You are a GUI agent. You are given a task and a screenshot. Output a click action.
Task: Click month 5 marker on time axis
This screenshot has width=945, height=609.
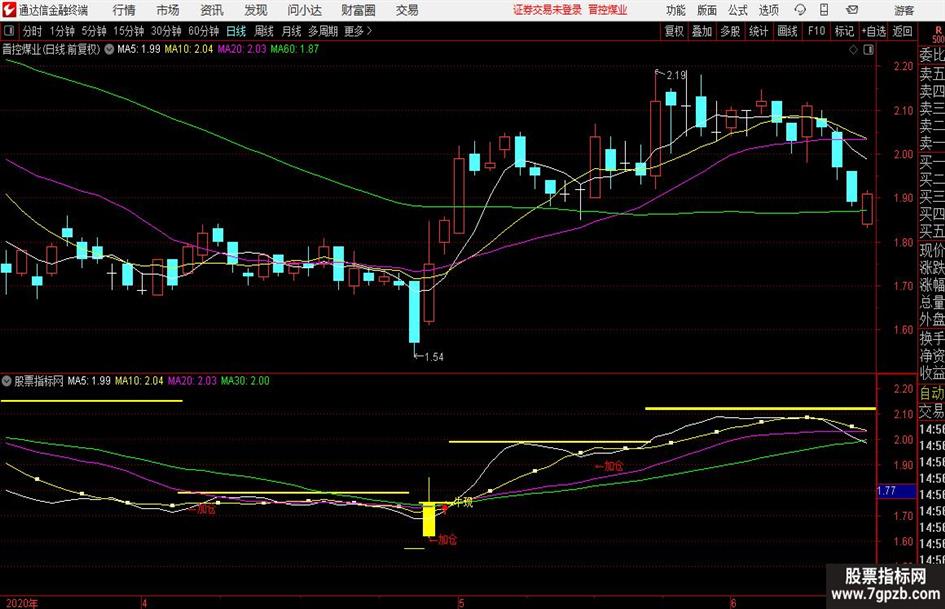tap(461, 603)
